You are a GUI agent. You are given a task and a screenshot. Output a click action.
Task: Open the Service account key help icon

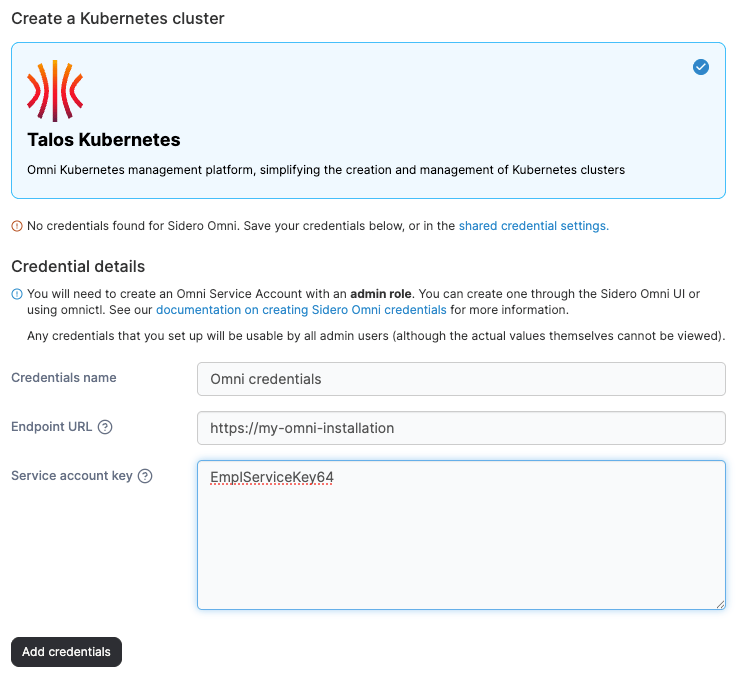(x=145, y=476)
